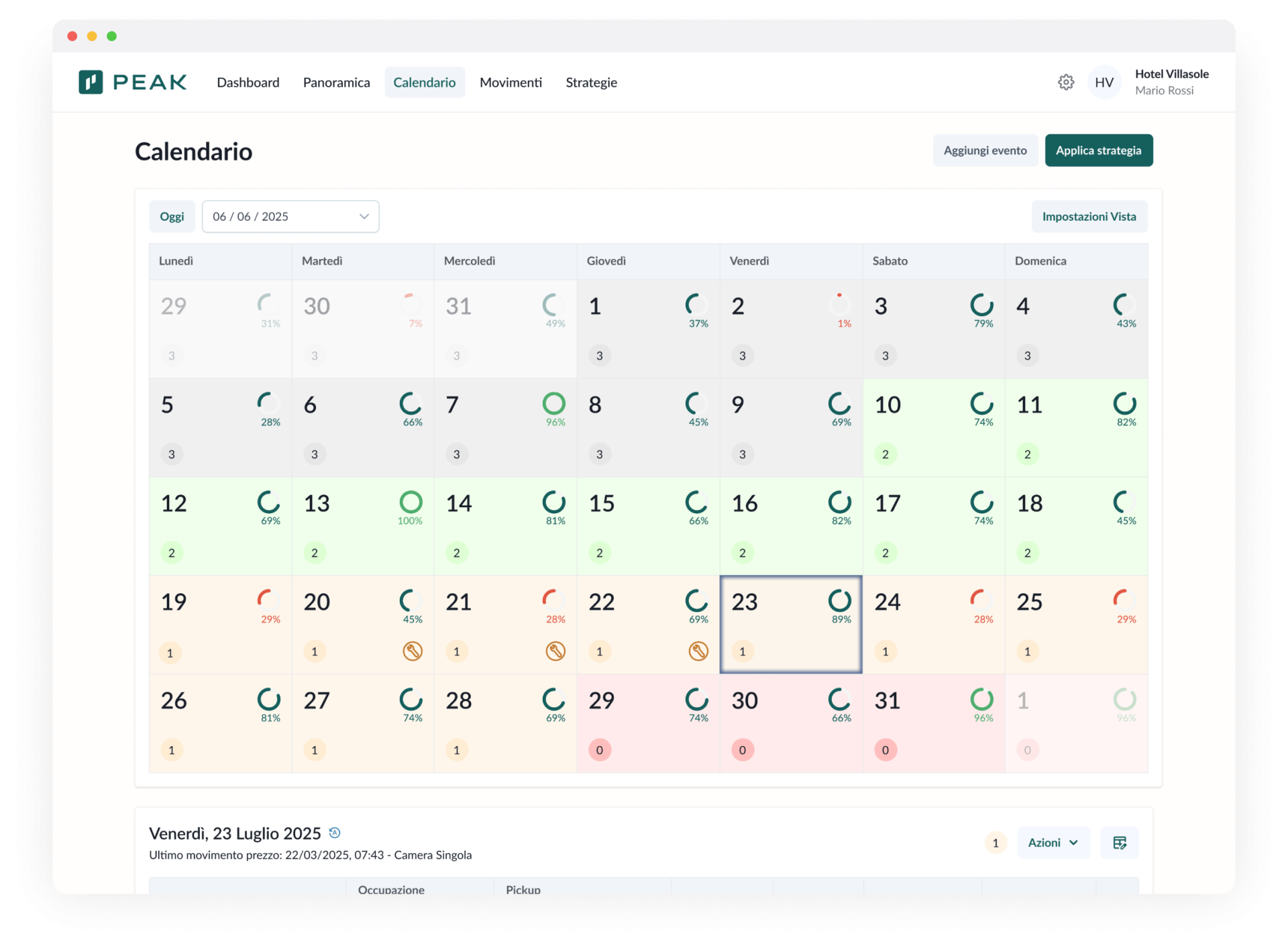This screenshot has width=1288, height=946.
Task: Open the Strategie tab
Action: (x=591, y=83)
